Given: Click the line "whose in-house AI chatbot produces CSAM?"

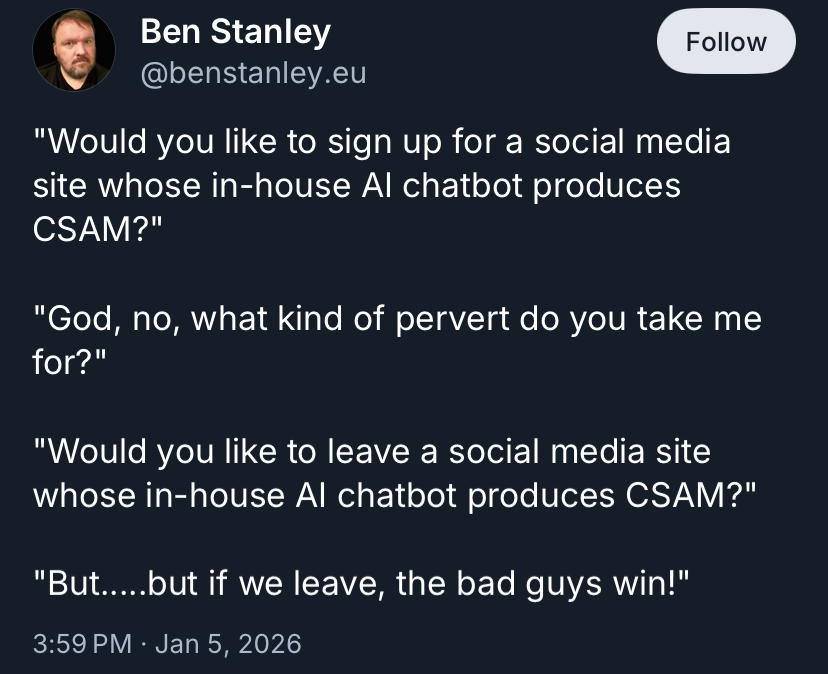Looking at the screenshot, I should click(393, 494).
